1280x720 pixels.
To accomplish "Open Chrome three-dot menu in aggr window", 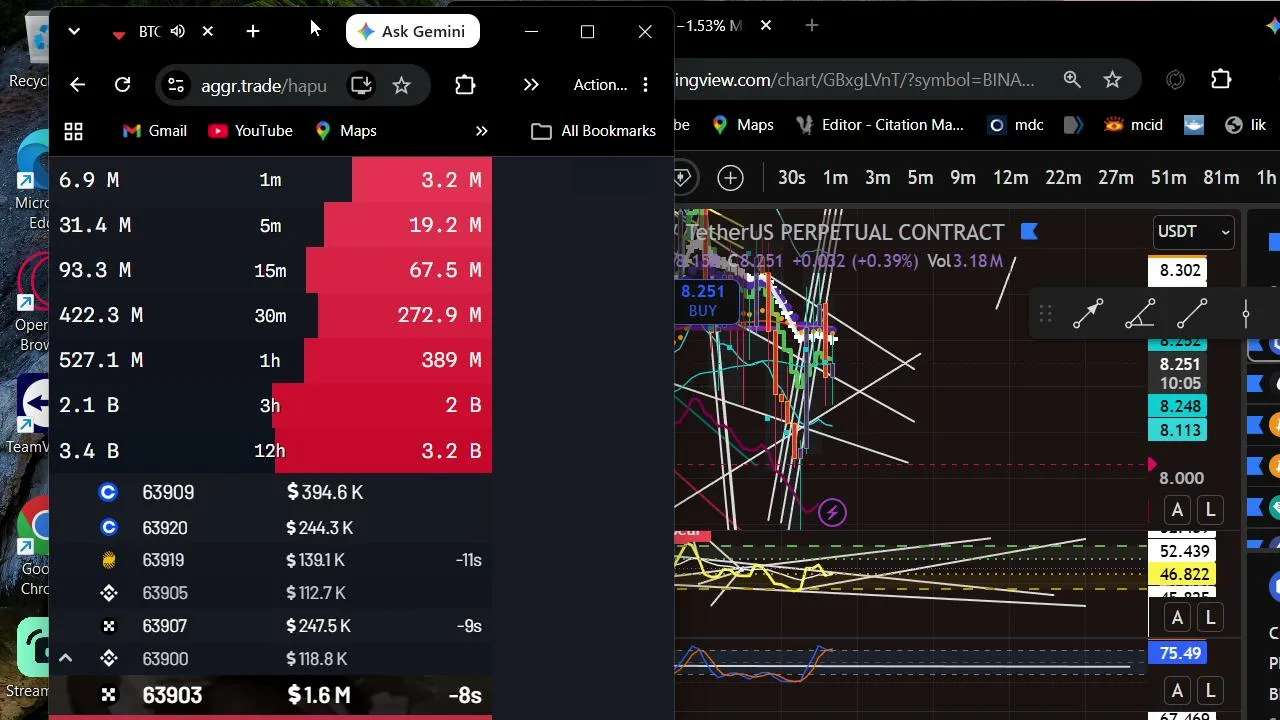I will [645, 85].
